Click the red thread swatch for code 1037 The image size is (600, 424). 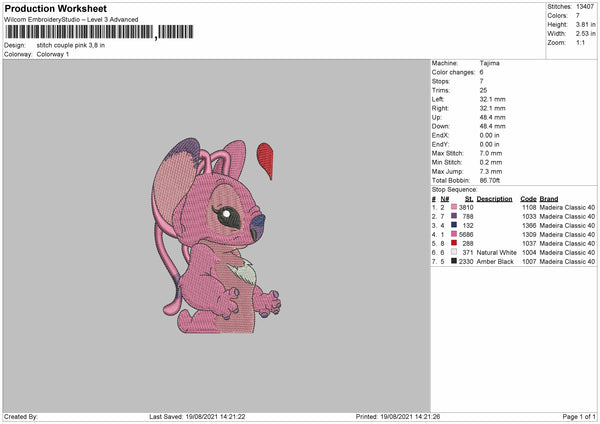coord(454,243)
